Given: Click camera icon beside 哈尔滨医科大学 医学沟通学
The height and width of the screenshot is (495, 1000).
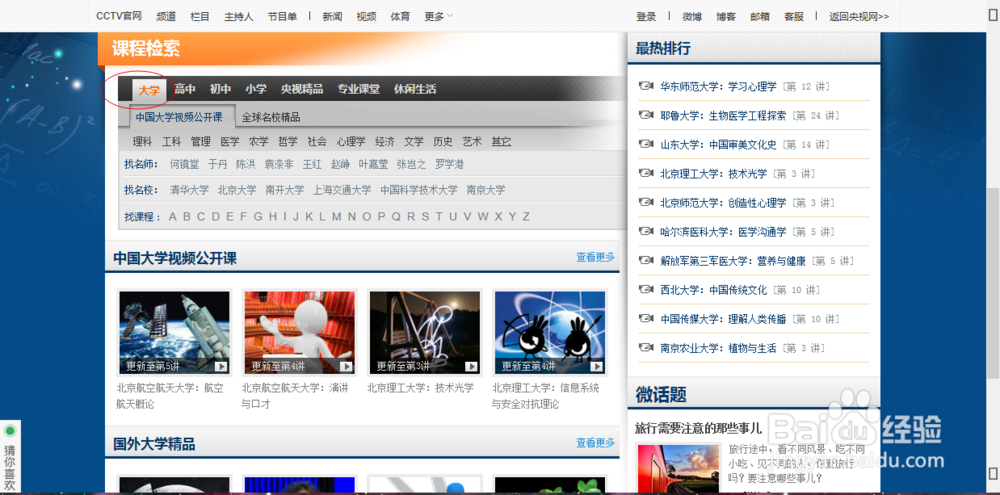Looking at the screenshot, I should [646, 232].
